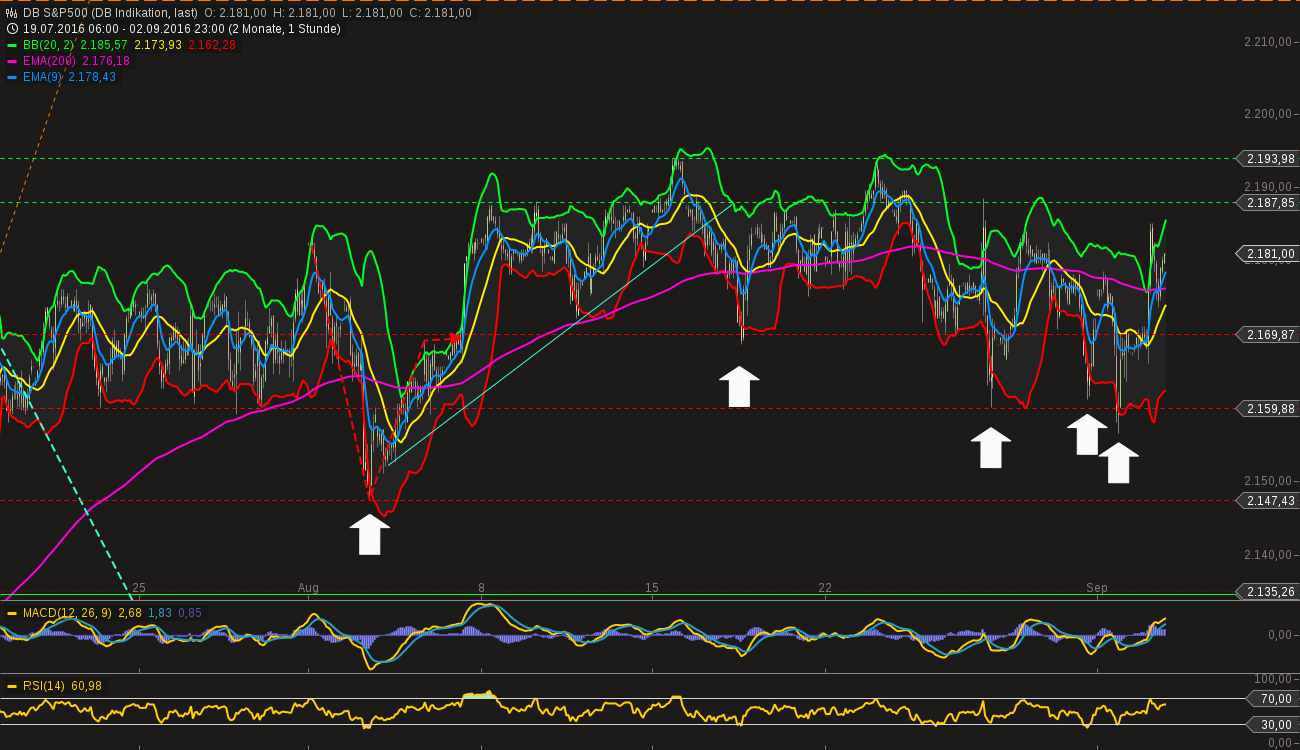Select the blue EMA(9) color marker
Viewport: 1300px width, 750px height.
[x=12, y=77]
